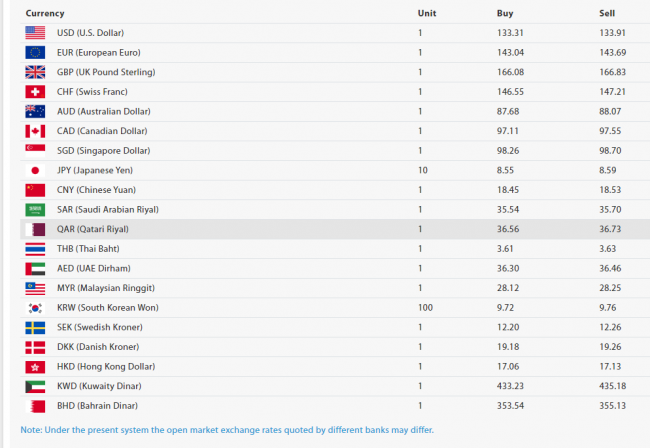
Task: Click the UK Pound Sterling flag icon
Action: coord(35,72)
